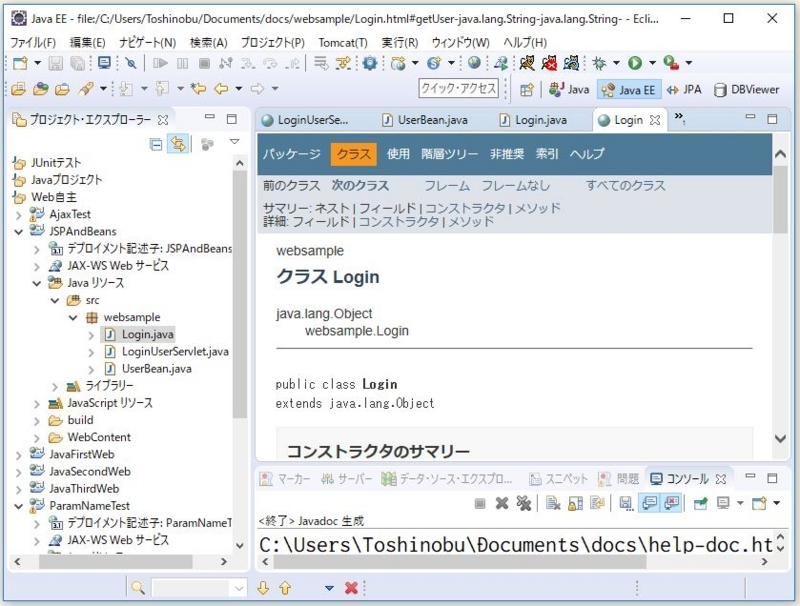This screenshot has height=606, width=800.
Task: Click the 次のクラス link
Action: [360, 186]
